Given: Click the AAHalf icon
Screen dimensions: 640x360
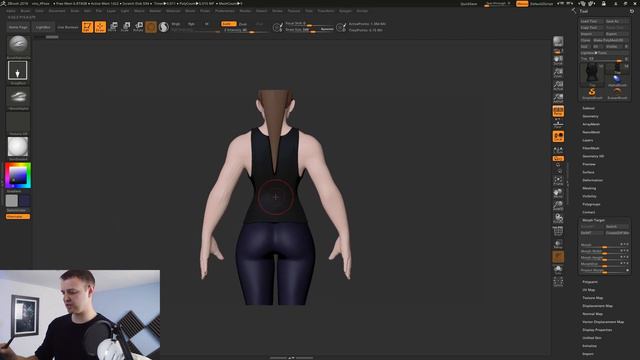Looking at the screenshot, I should tap(558, 98).
